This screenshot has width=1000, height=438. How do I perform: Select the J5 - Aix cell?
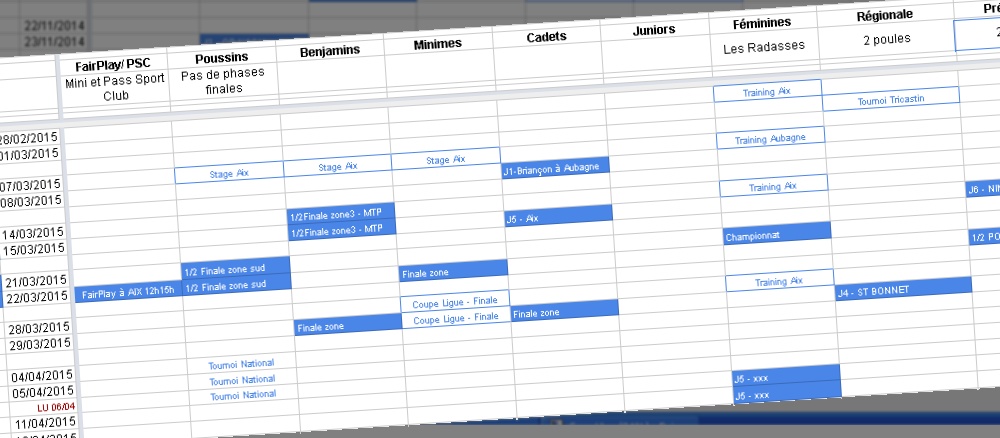tap(559, 217)
